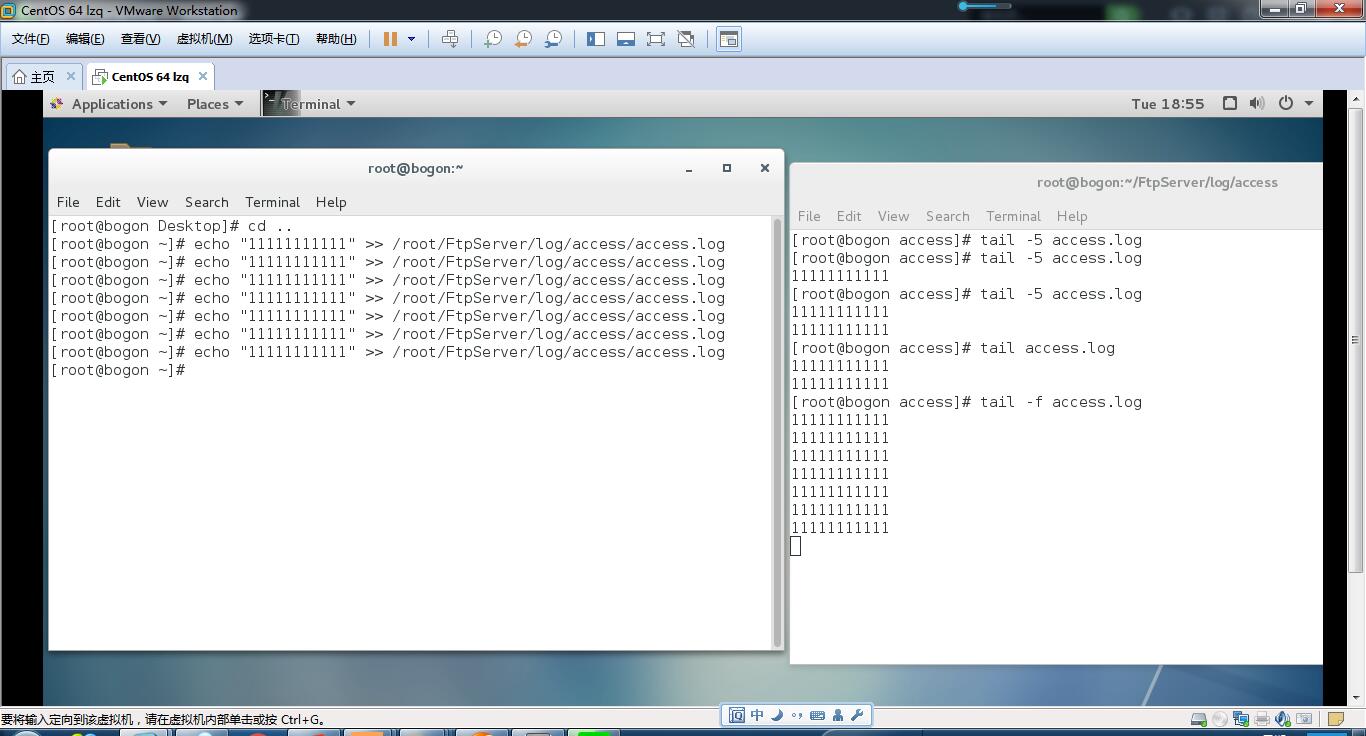The image size is (1366, 736).
Task: Click the printer device status icon
Action: 1262,719
